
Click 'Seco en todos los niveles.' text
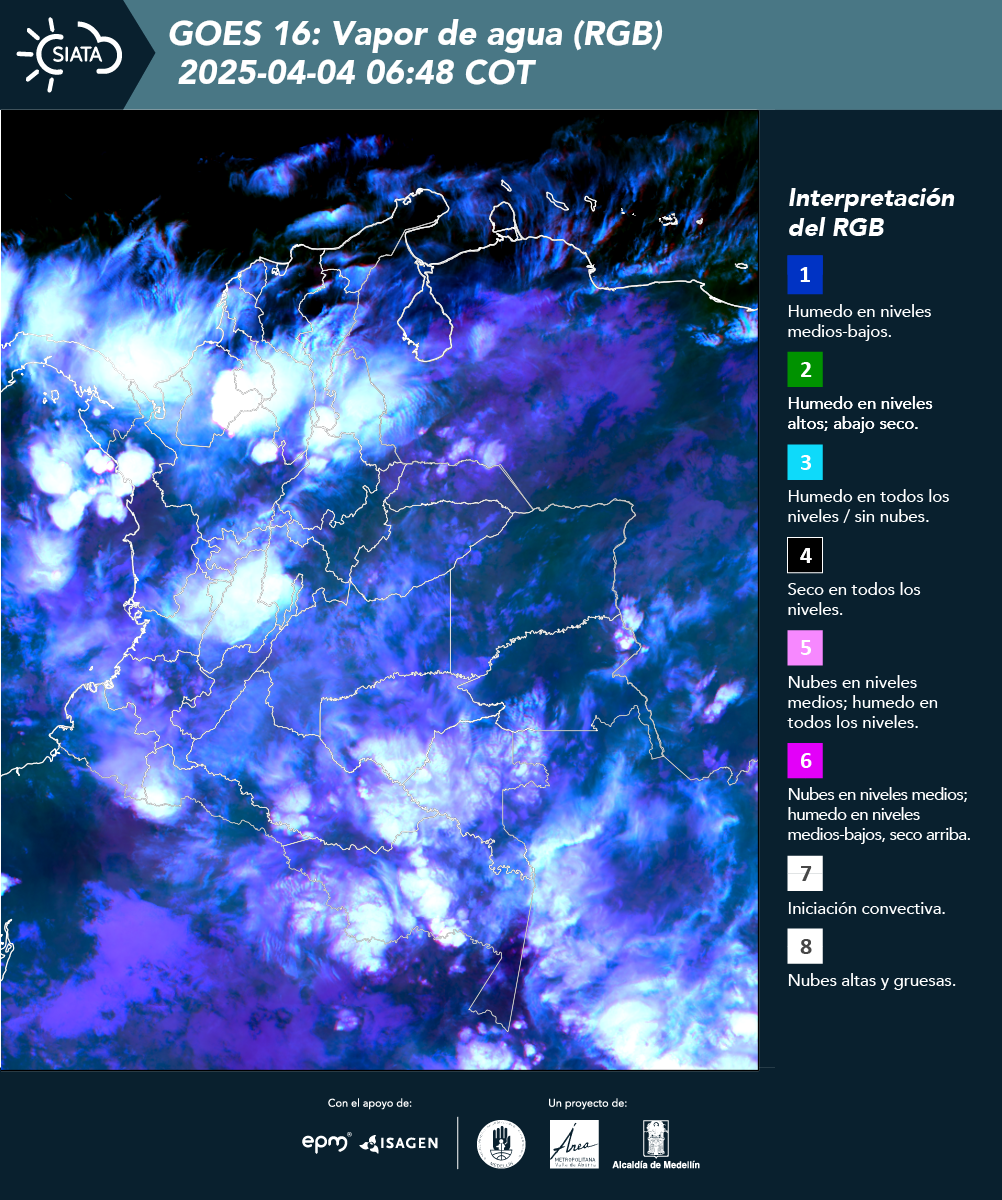[x=854, y=598]
